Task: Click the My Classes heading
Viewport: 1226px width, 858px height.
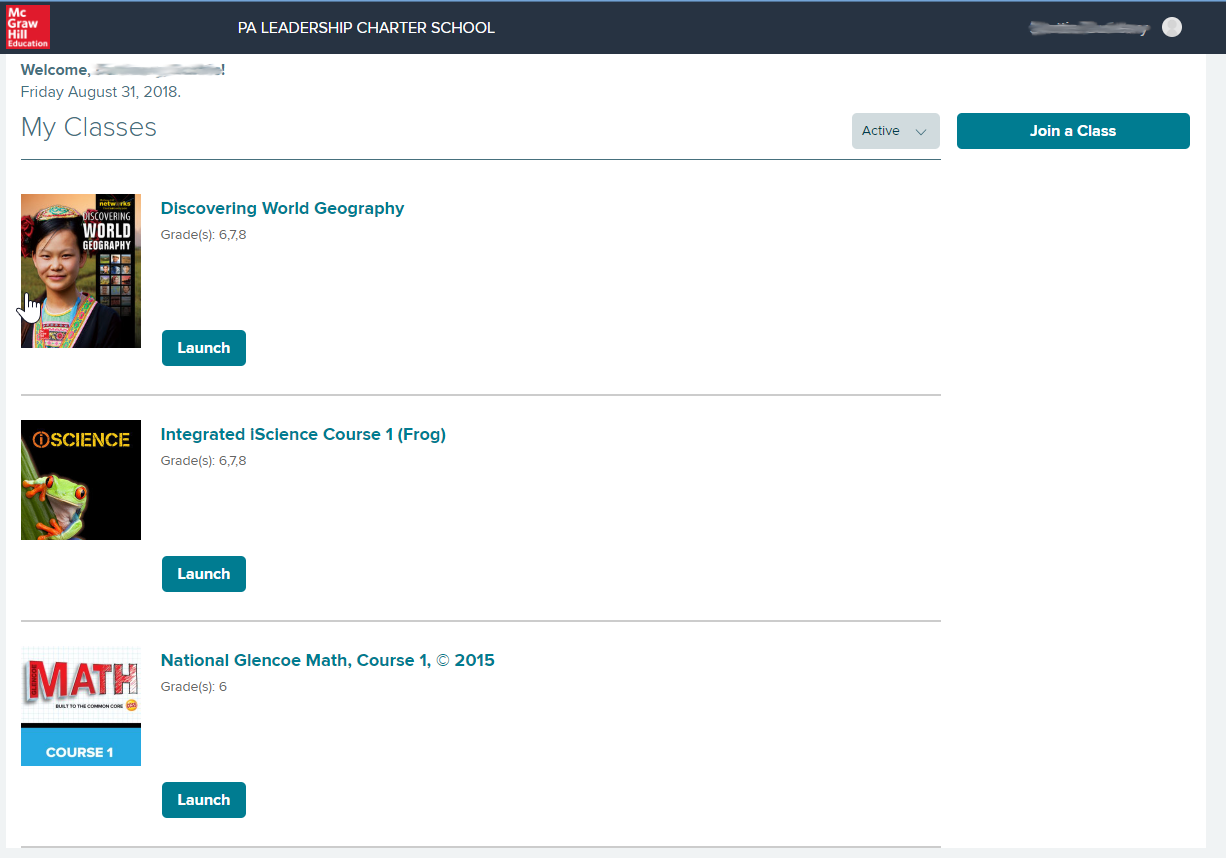Action: pos(89,128)
